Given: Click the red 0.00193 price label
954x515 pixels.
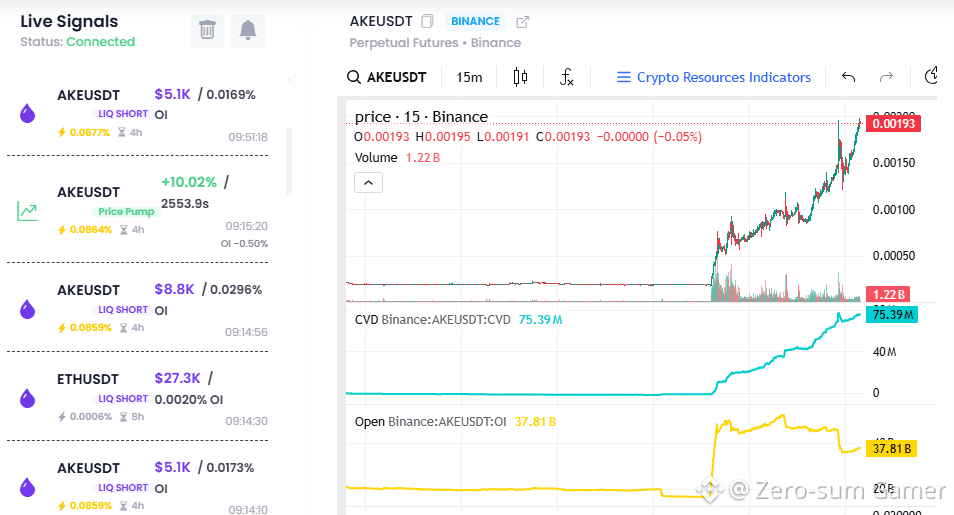Looking at the screenshot, I should pyautogui.click(x=893, y=124).
